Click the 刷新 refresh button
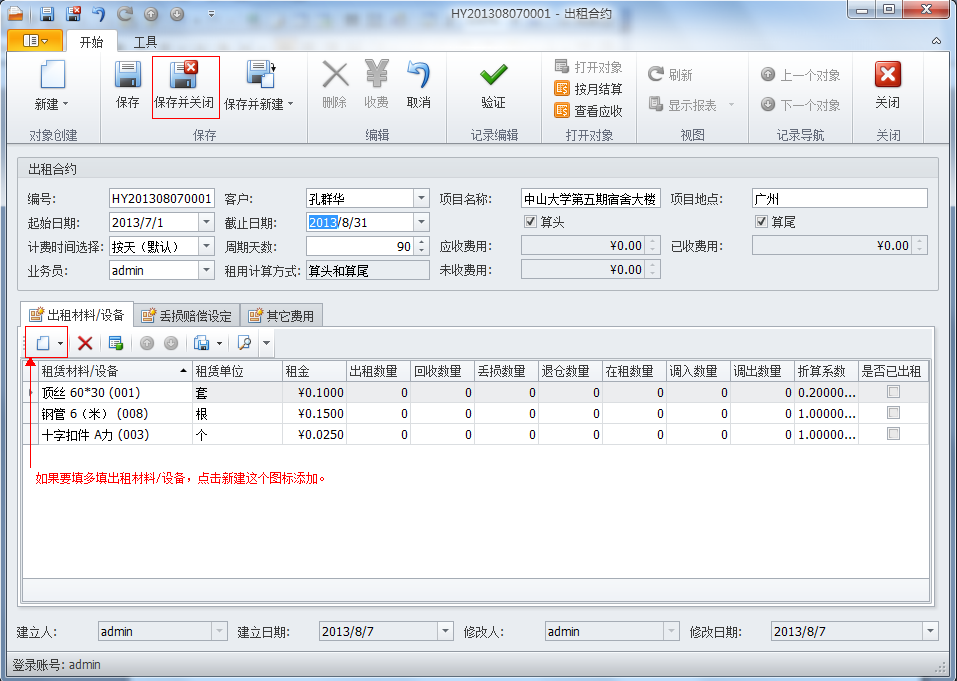The height and width of the screenshot is (681, 957). coord(670,74)
